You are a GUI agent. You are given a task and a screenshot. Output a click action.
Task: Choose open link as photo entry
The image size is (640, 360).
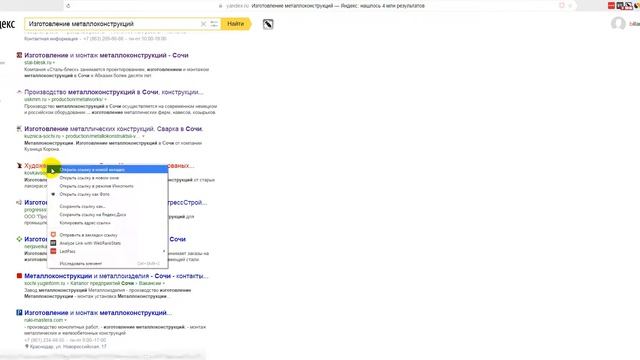(108, 194)
